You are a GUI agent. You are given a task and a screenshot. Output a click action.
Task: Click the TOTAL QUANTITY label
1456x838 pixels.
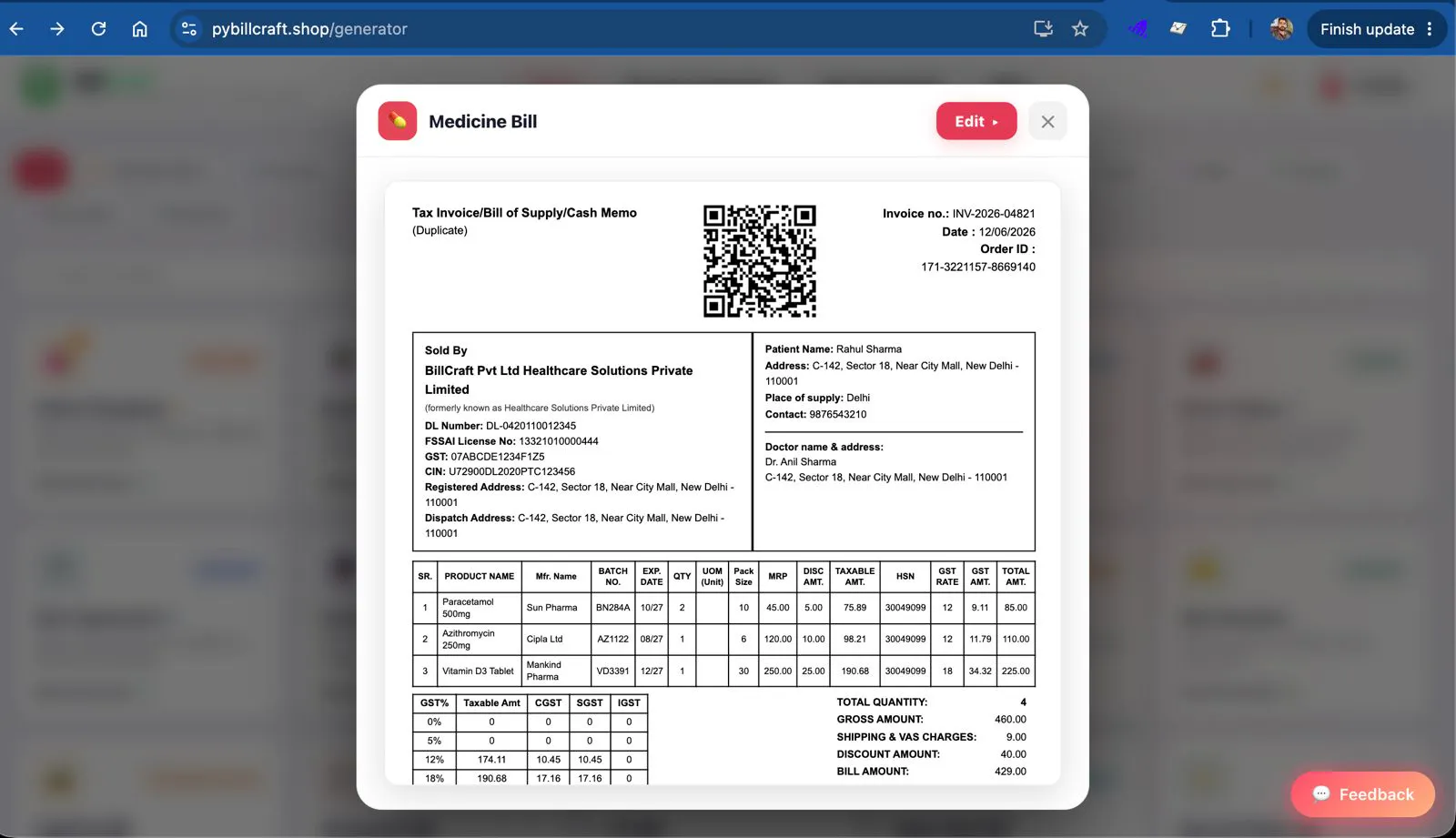tap(882, 702)
